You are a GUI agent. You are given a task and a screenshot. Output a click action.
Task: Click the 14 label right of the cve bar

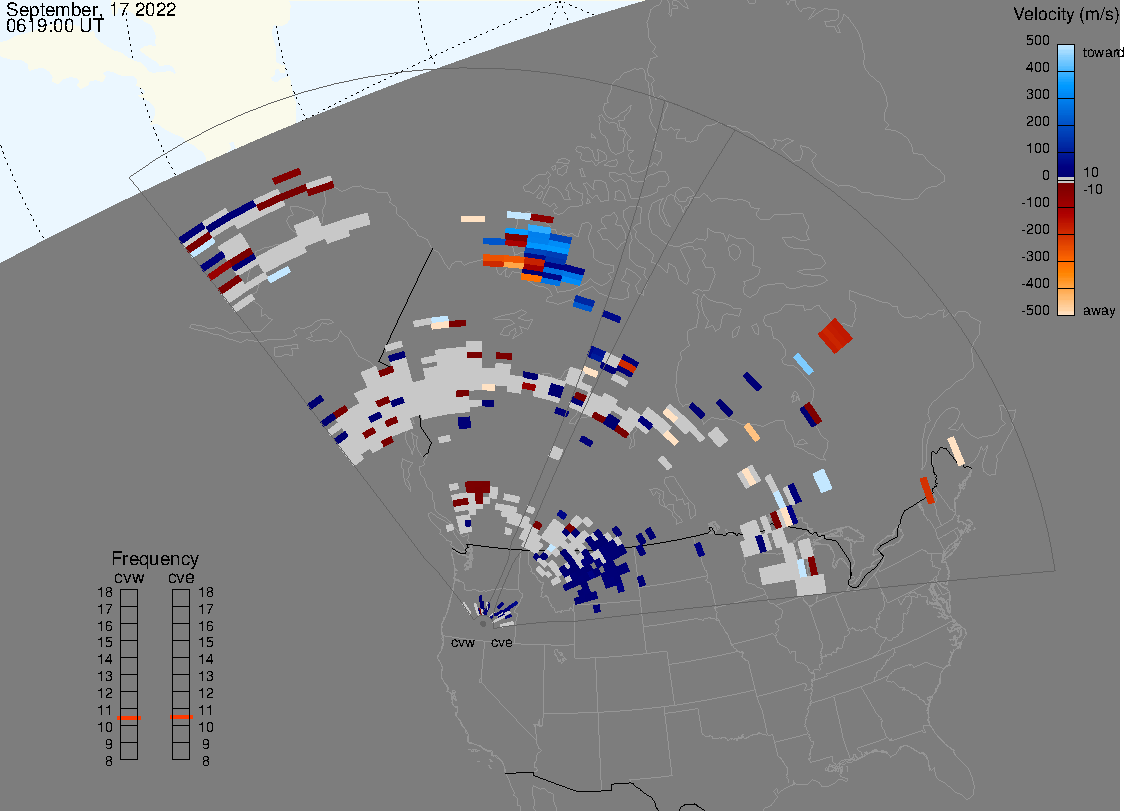206,660
